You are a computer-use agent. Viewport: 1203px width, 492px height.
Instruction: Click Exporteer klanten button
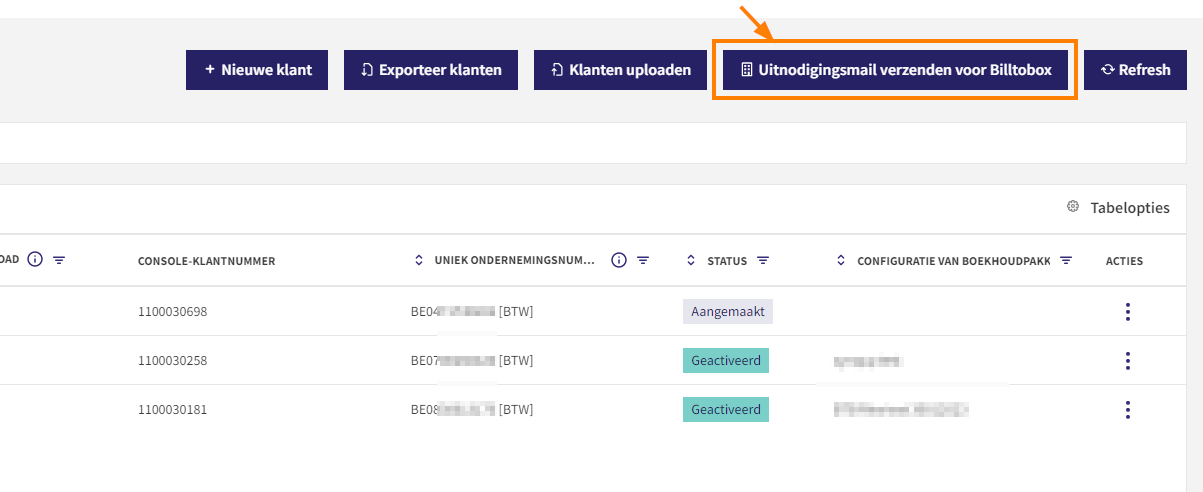click(x=431, y=70)
